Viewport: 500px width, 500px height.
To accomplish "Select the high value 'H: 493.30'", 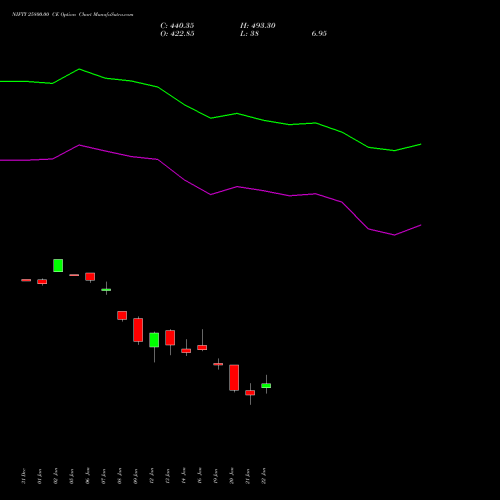I will tap(258, 26).
